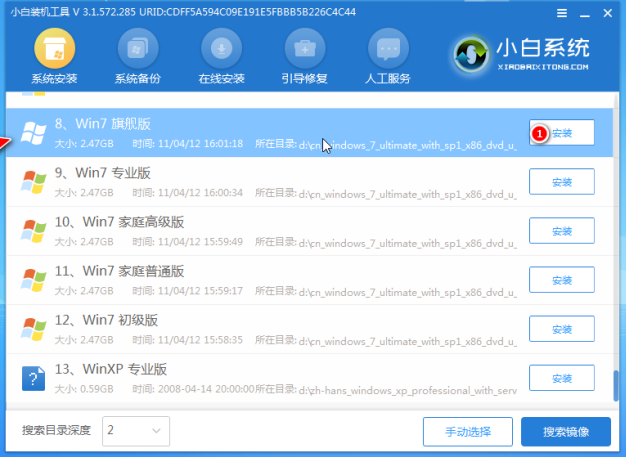Click the 小白系统 logo
The image size is (626, 457).
[520, 52]
